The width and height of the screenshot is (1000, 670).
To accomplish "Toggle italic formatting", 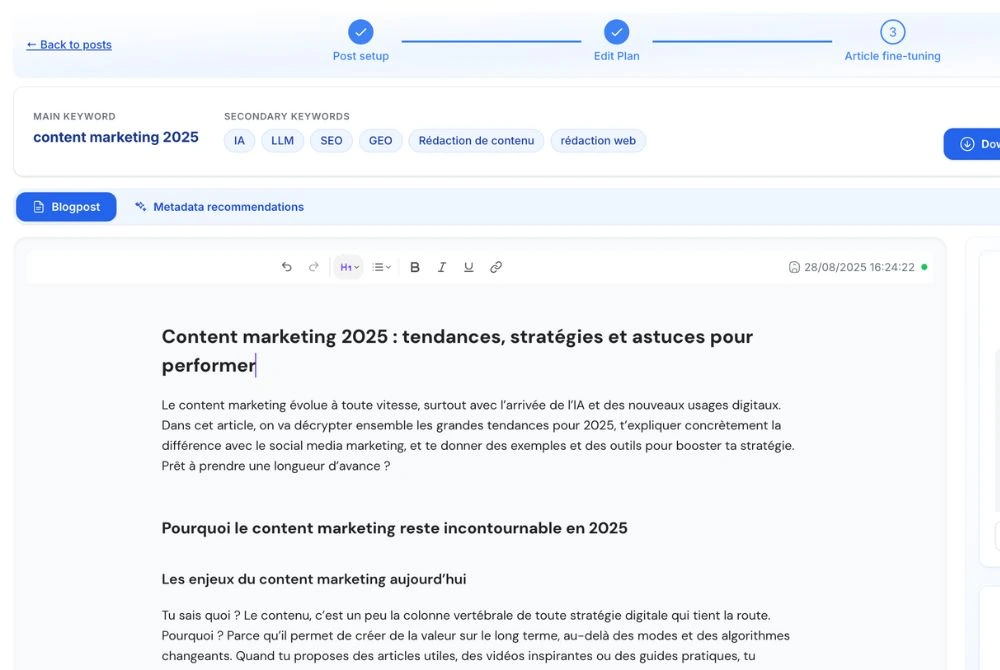I will coord(441,267).
